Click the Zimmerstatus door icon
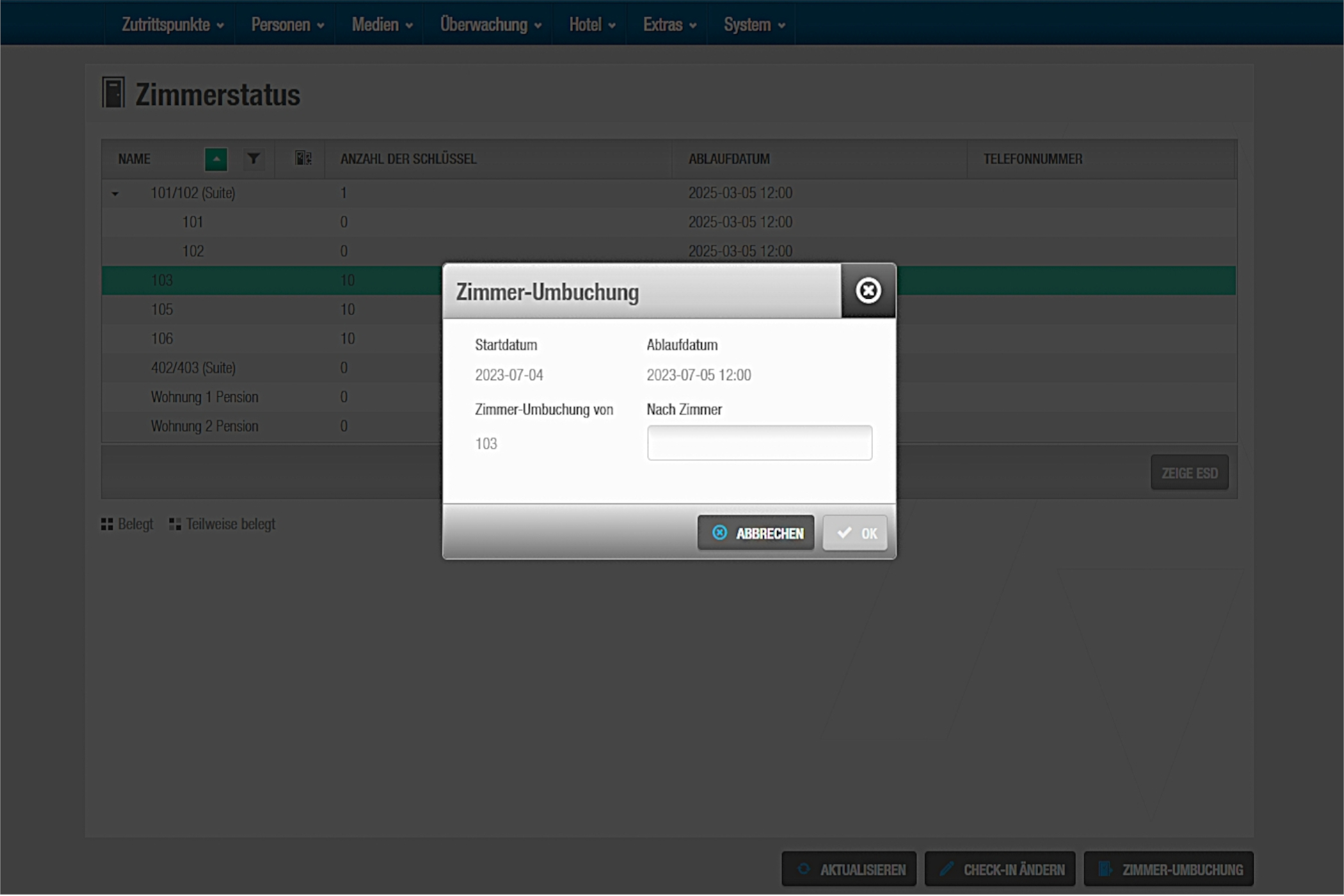Screen dimensions: 1344x896 (114, 93)
